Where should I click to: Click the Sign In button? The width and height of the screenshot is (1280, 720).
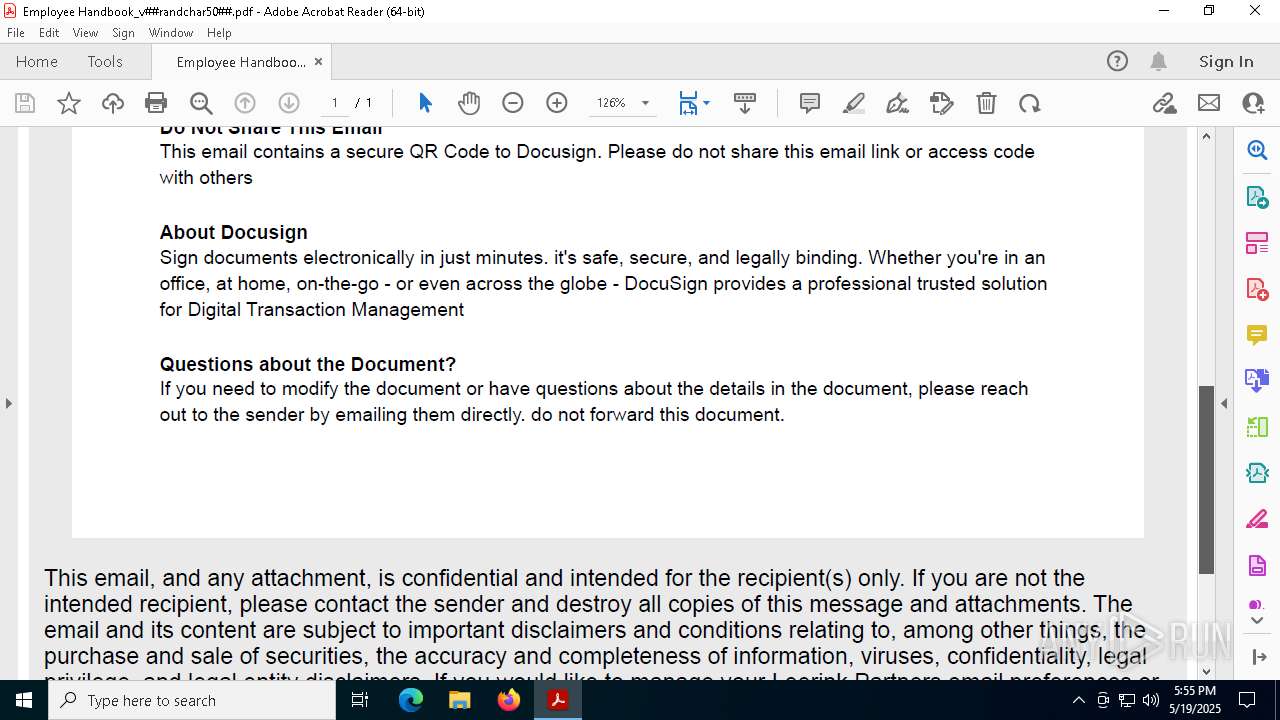[1226, 62]
